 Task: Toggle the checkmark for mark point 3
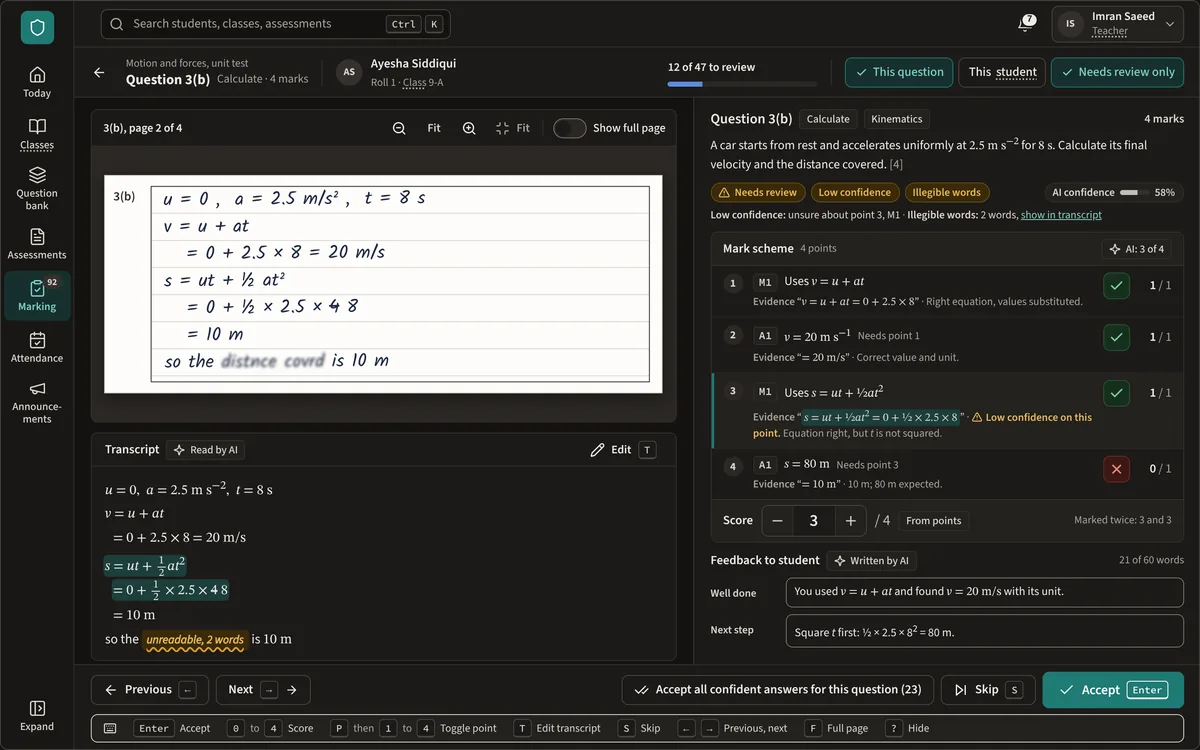[1117, 393]
